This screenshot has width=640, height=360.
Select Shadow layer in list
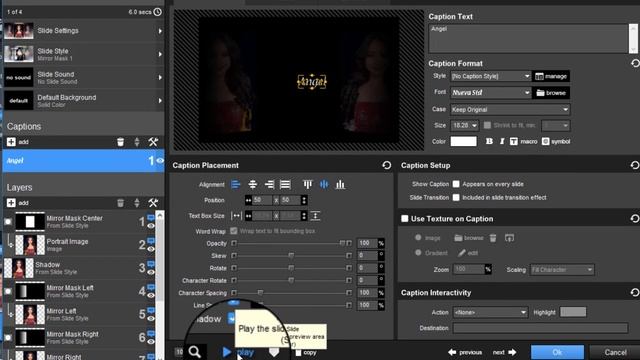79,268
